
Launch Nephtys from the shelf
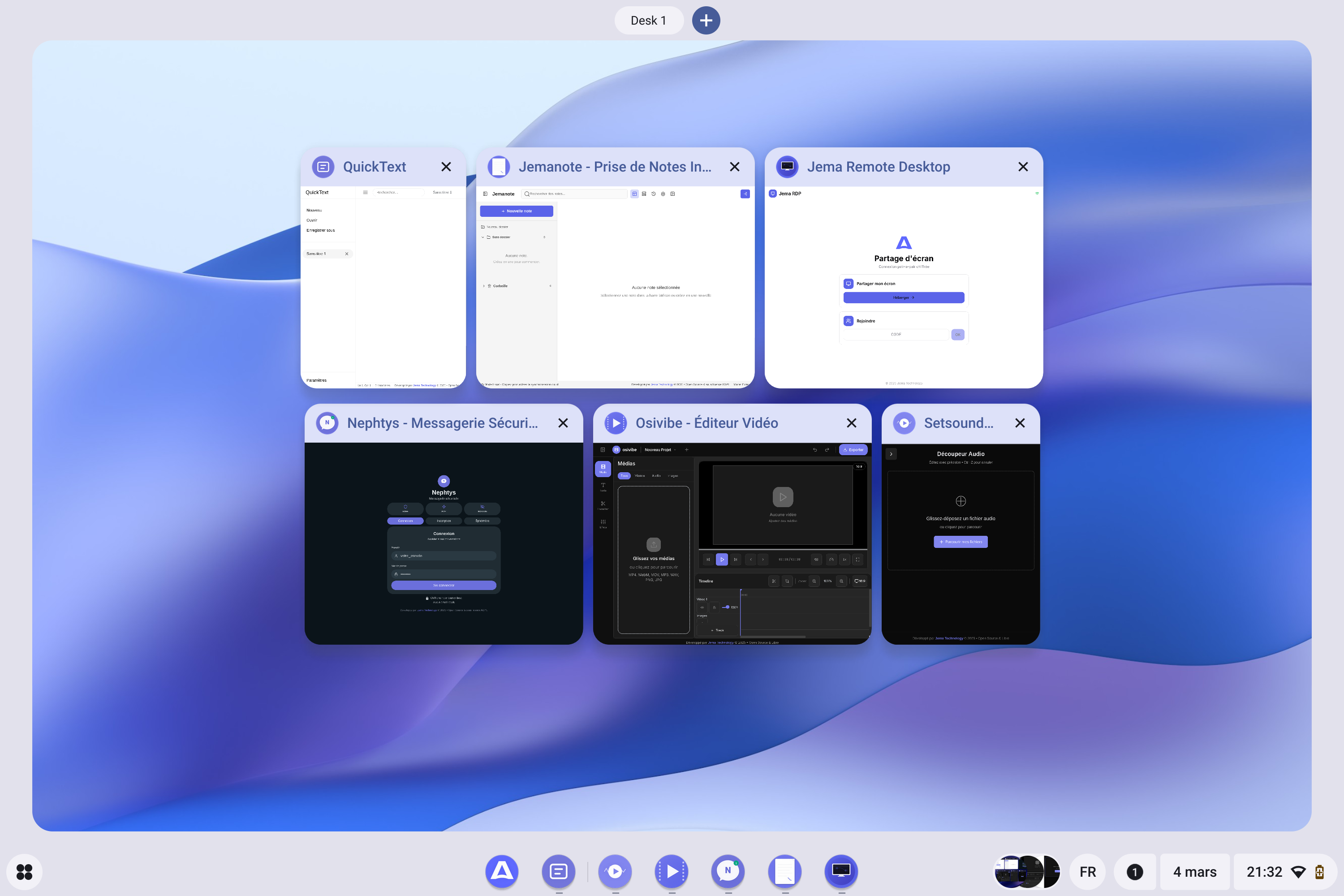(728, 871)
